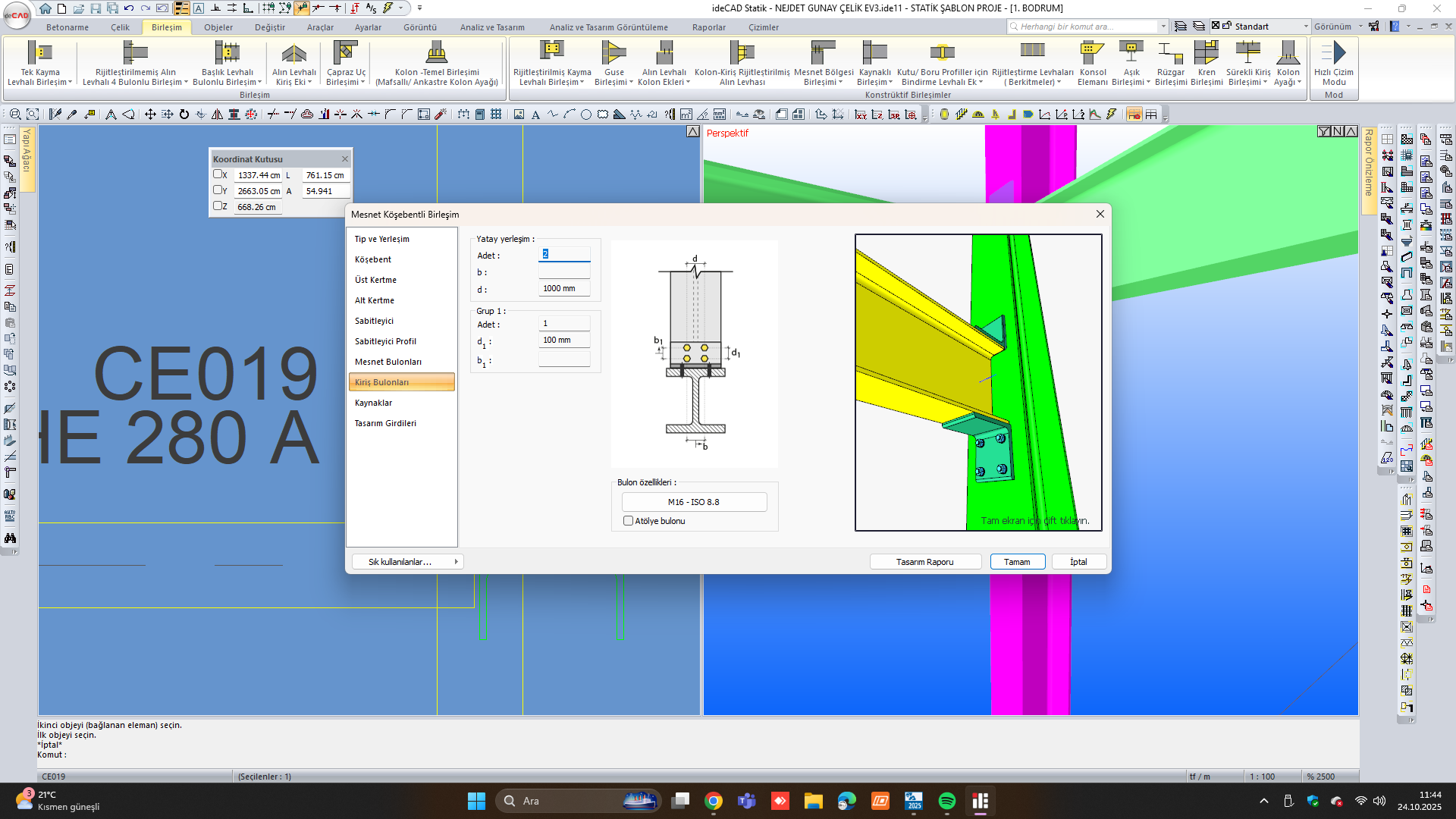
Task: Open the Hızlı Çizim Modu tool
Action: coord(1333,53)
